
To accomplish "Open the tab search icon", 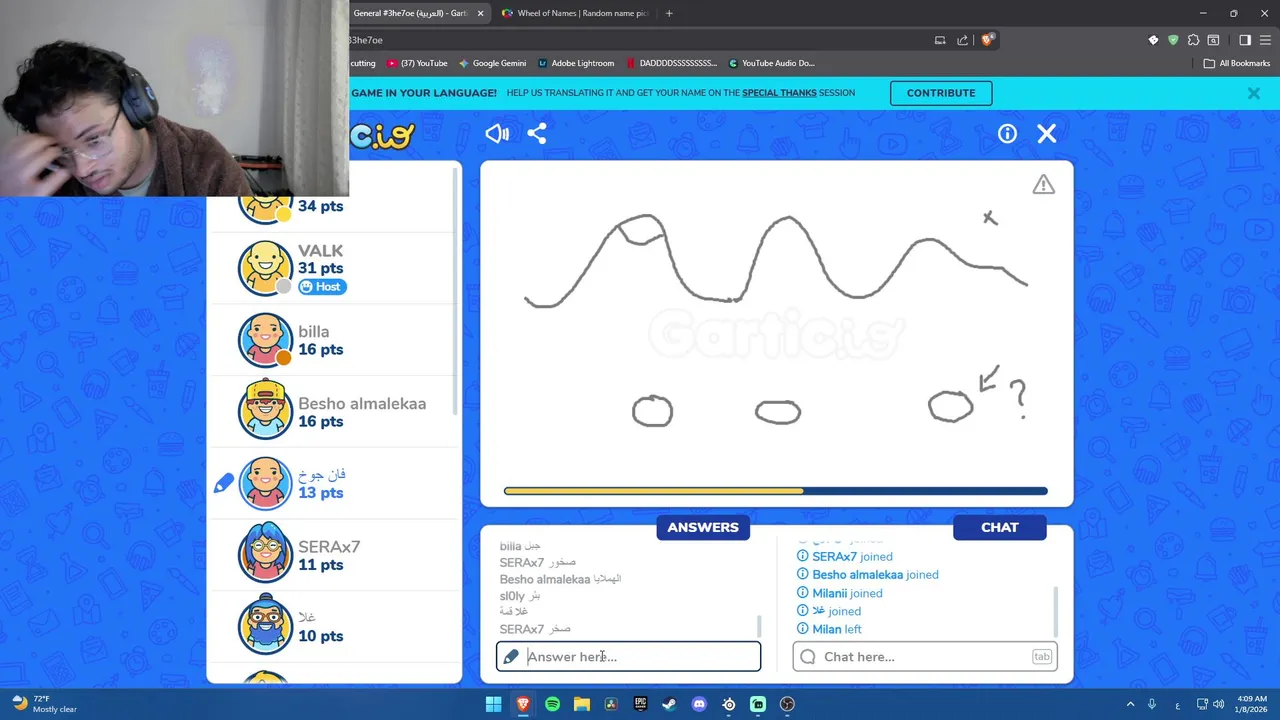I will (1213, 40).
